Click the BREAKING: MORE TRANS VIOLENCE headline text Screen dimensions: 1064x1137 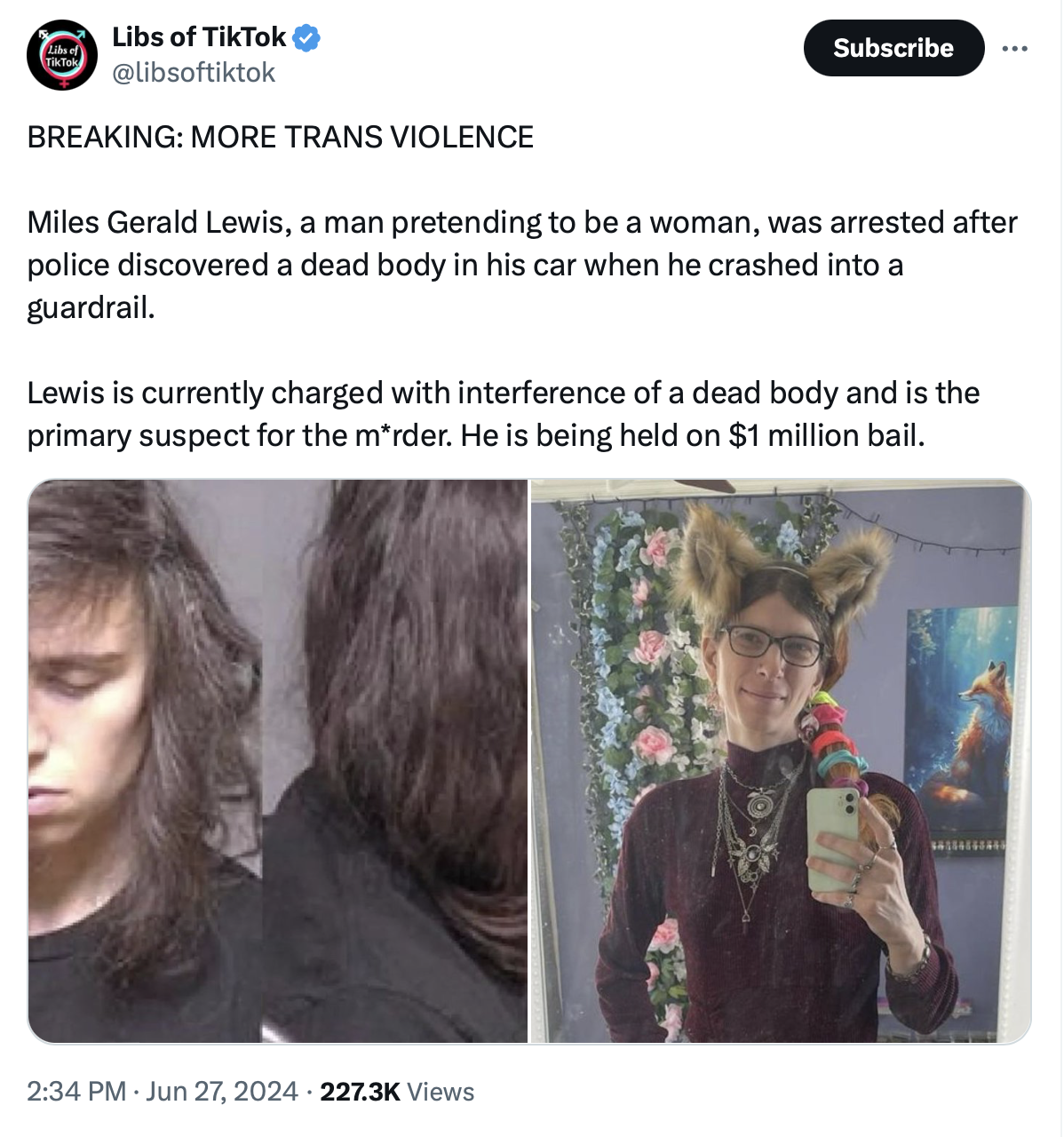[280, 137]
